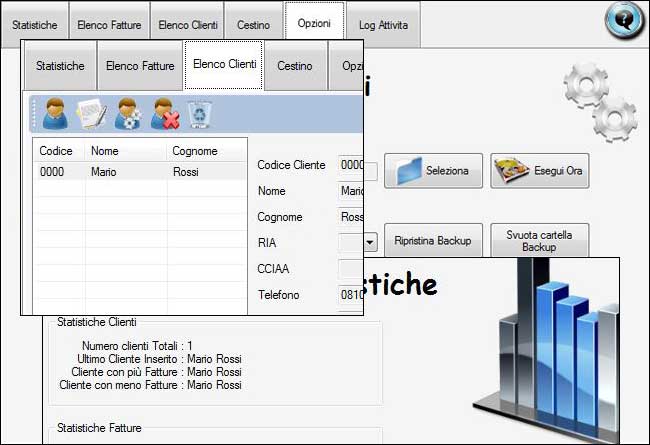Click the delete client icon with red X
Viewport: 650px width, 445px height.
coord(164,112)
